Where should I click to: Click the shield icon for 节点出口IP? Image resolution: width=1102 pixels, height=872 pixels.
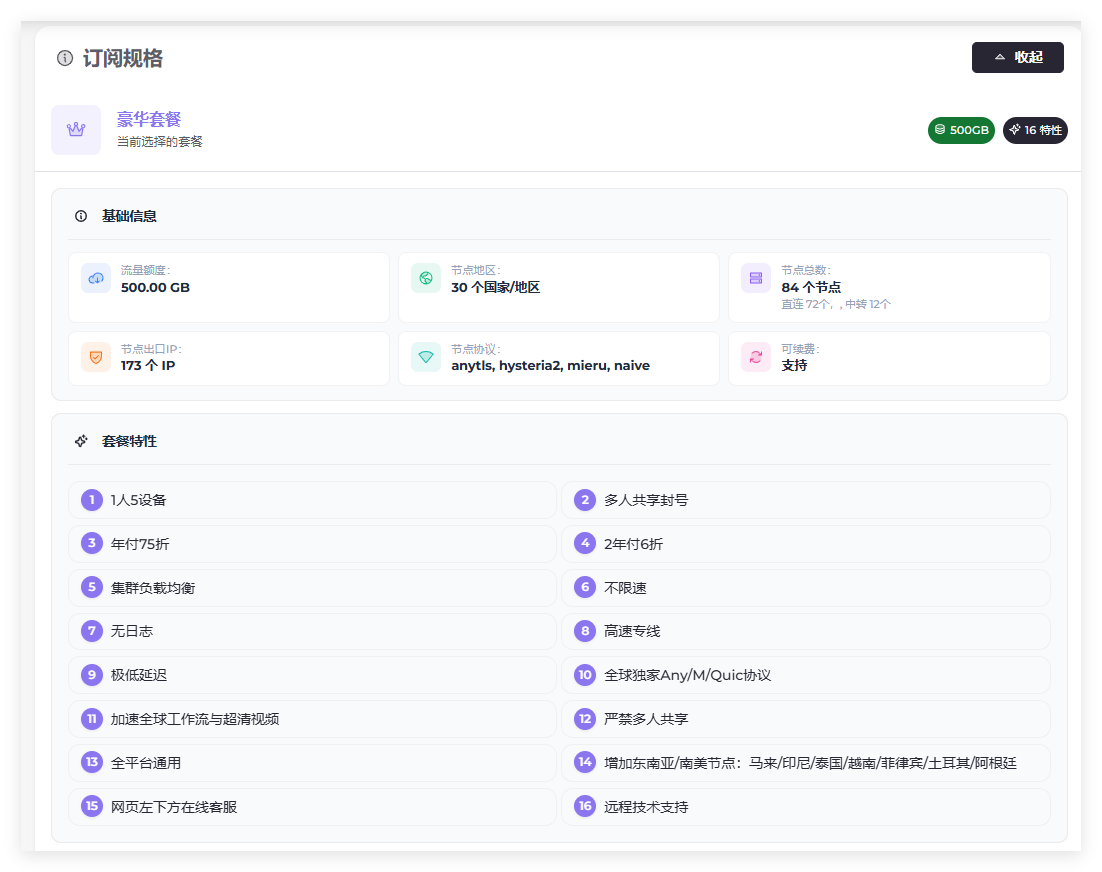[96, 357]
